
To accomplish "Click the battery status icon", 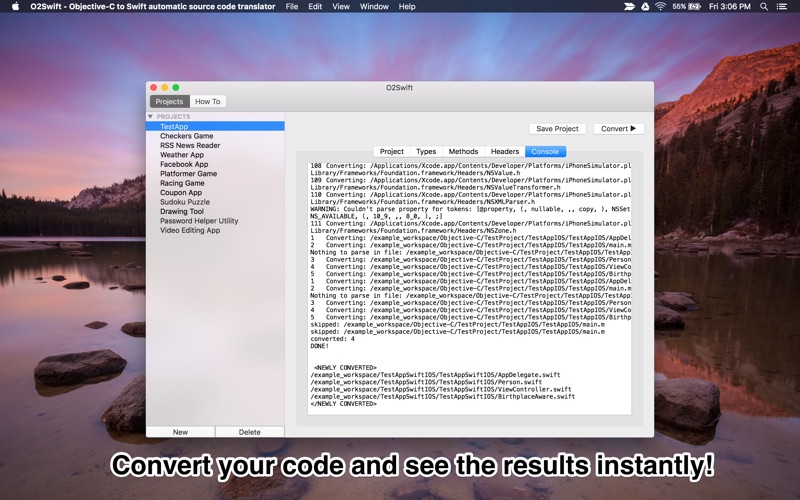I will pyautogui.click(x=694, y=6).
